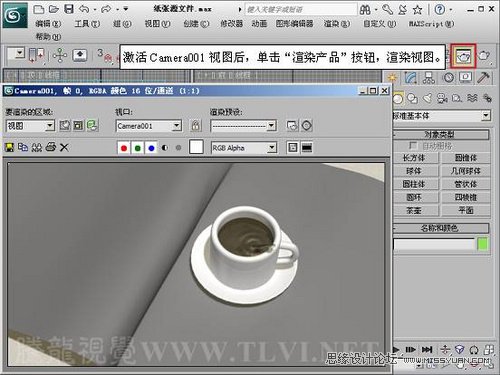
Task: Open the Help question mark icon
Action: (440, 10)
